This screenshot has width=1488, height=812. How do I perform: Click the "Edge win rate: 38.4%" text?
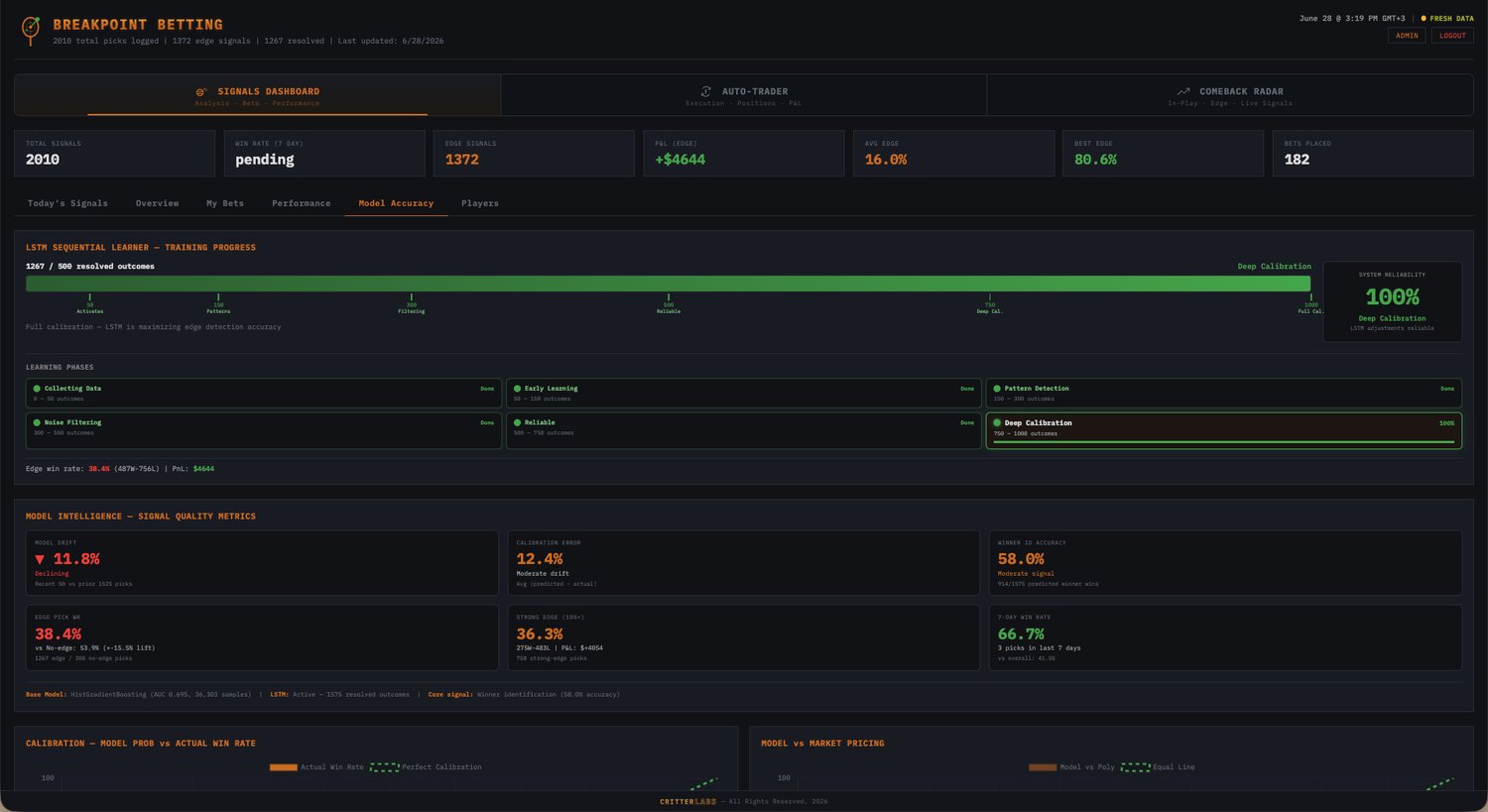[67, 469]
